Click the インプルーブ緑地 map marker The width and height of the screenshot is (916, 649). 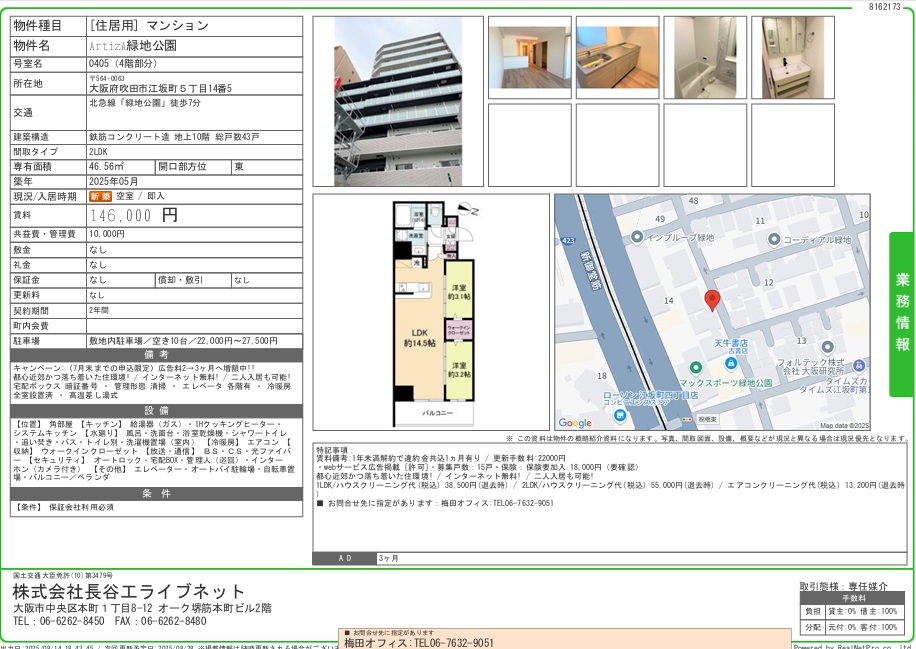pyautogui.click(x=637, y=238)
